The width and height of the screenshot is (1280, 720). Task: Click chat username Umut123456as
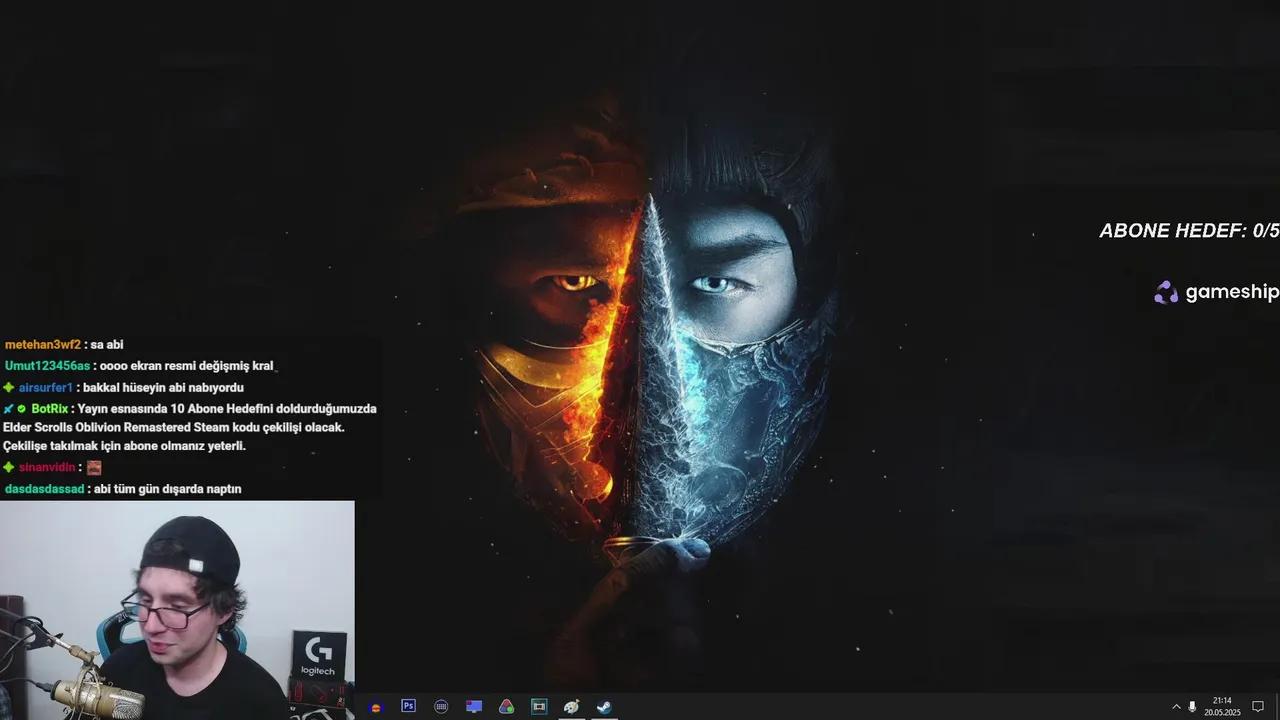coord(47,366)
